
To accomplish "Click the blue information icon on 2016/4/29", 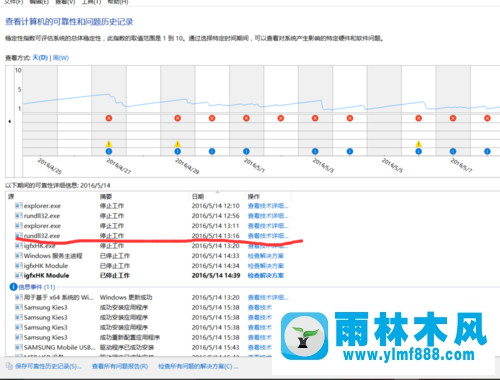I will 178,151.
